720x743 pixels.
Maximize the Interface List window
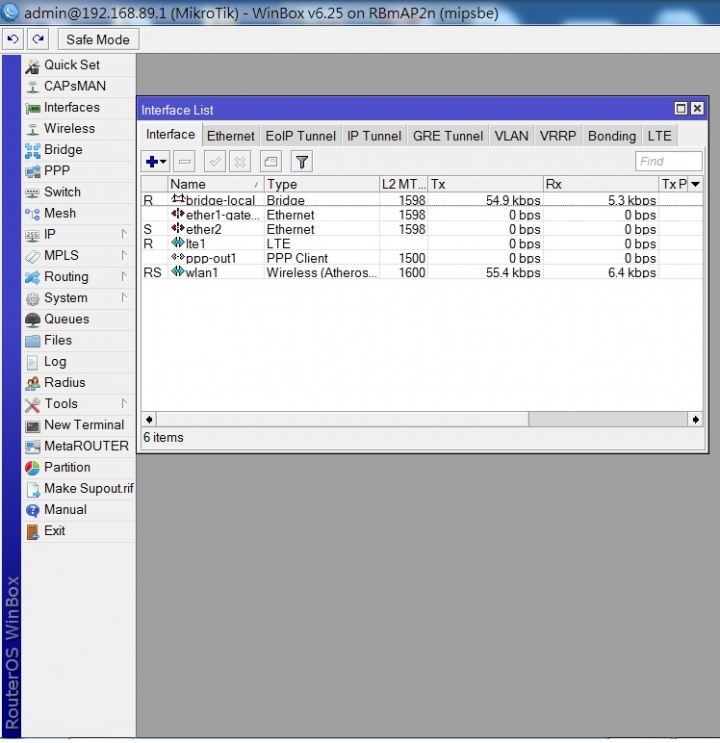681,109
